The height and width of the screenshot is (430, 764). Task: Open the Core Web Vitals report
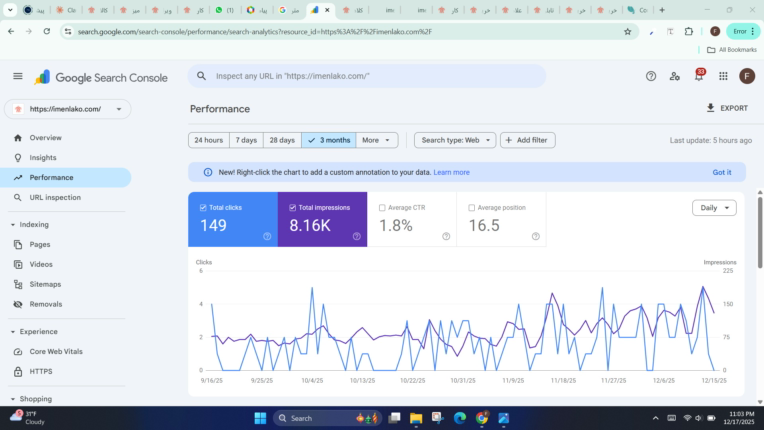[x=65, y=352]
